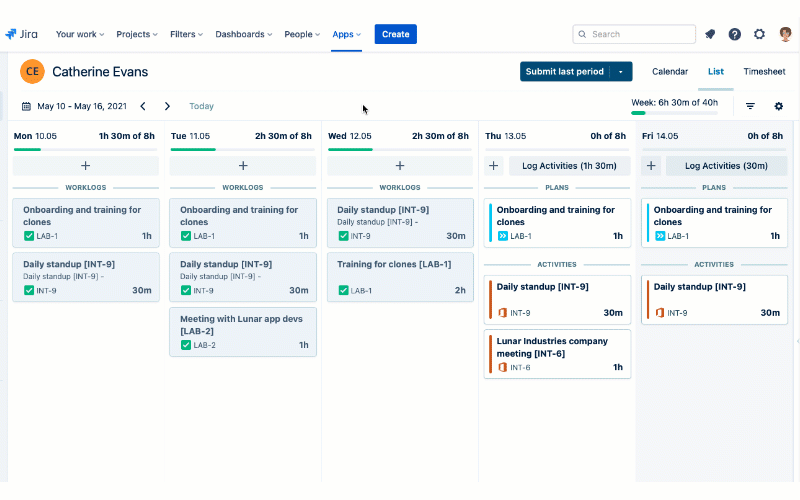Click Log Activities (1h 30m) on Thursday
The width and height of the screenshot is (800, 500).
click(570, 166)
